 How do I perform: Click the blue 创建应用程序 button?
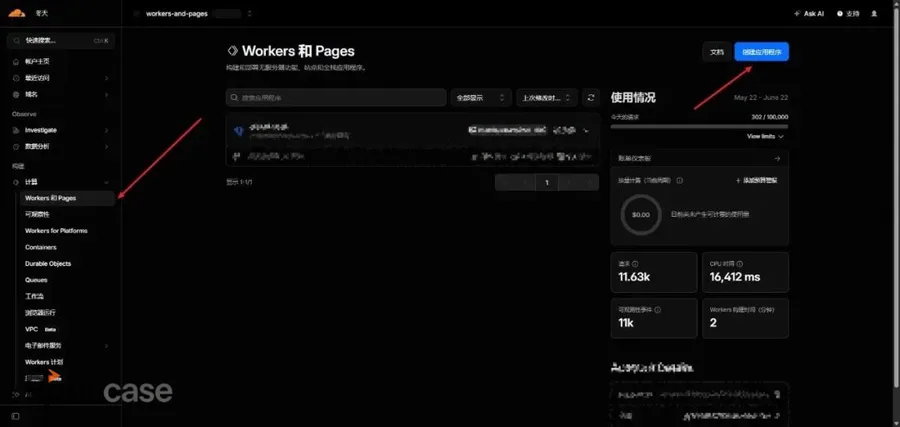pyautogui.click(x=762, y=52)
